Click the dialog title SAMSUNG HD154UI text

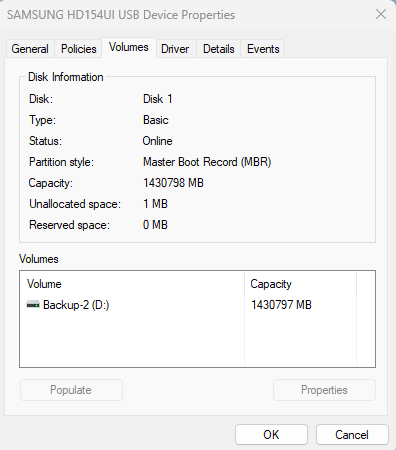pyautogui.click(x=121, y=15)
